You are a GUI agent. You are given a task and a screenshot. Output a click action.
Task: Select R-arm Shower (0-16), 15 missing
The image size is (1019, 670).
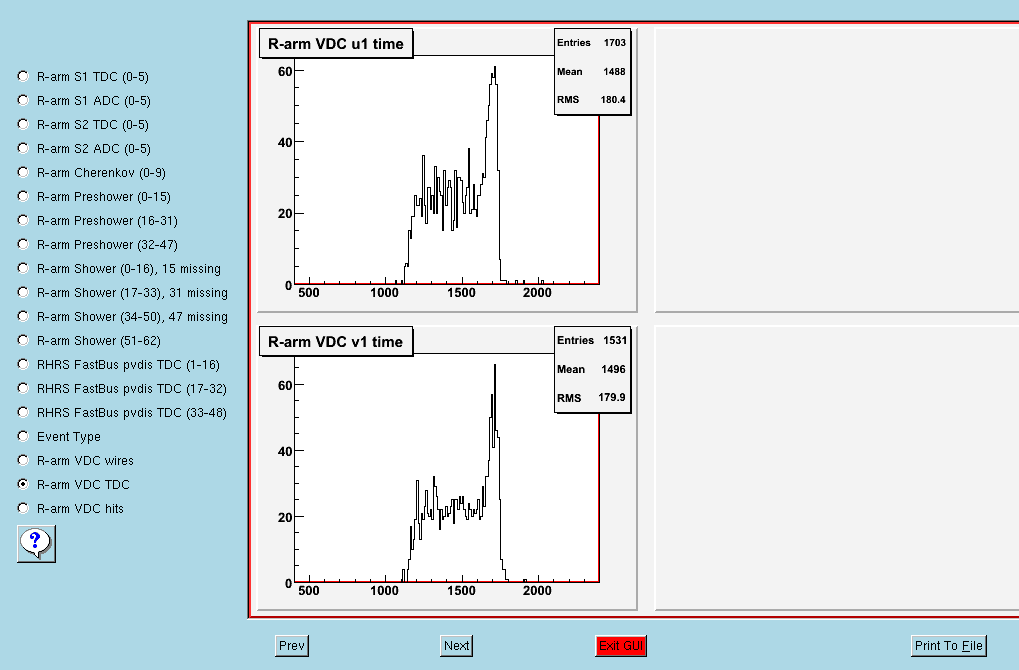coord(23,269)
